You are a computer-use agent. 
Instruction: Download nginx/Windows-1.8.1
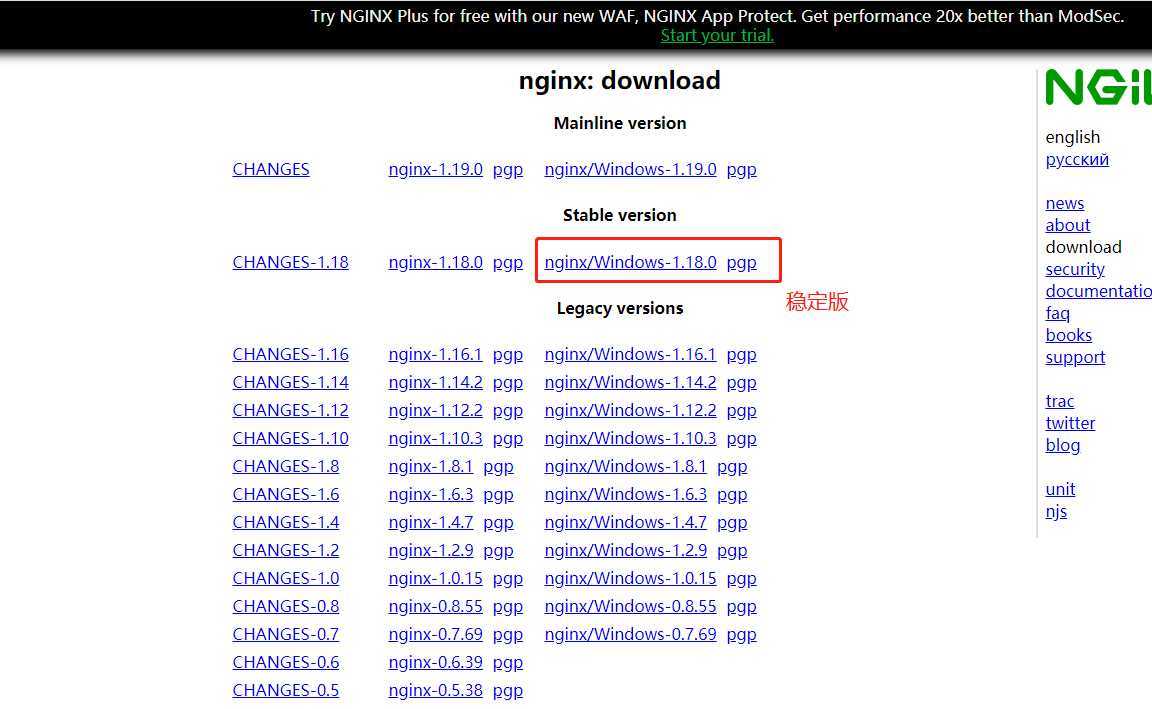tap(626, 466)
